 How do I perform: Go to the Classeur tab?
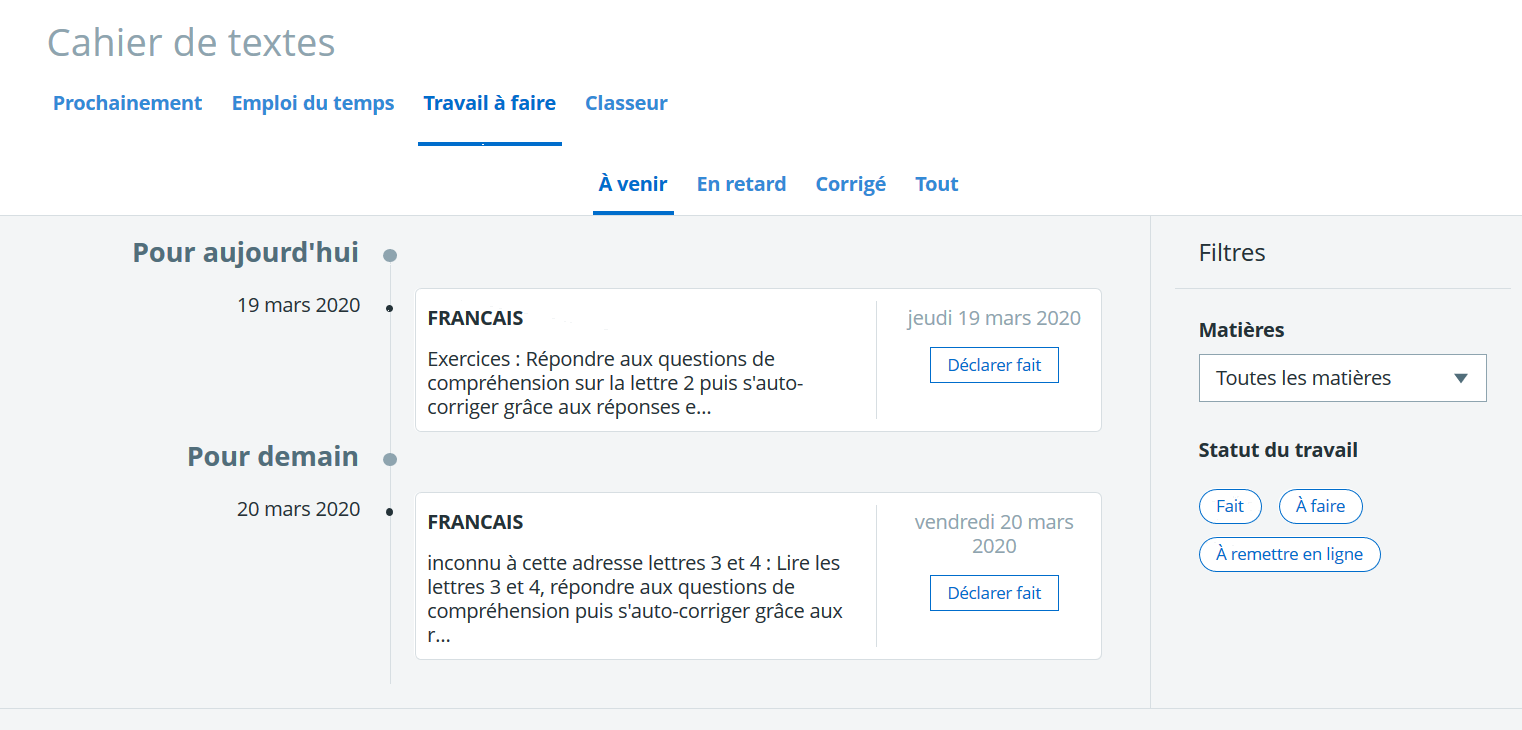626,103
